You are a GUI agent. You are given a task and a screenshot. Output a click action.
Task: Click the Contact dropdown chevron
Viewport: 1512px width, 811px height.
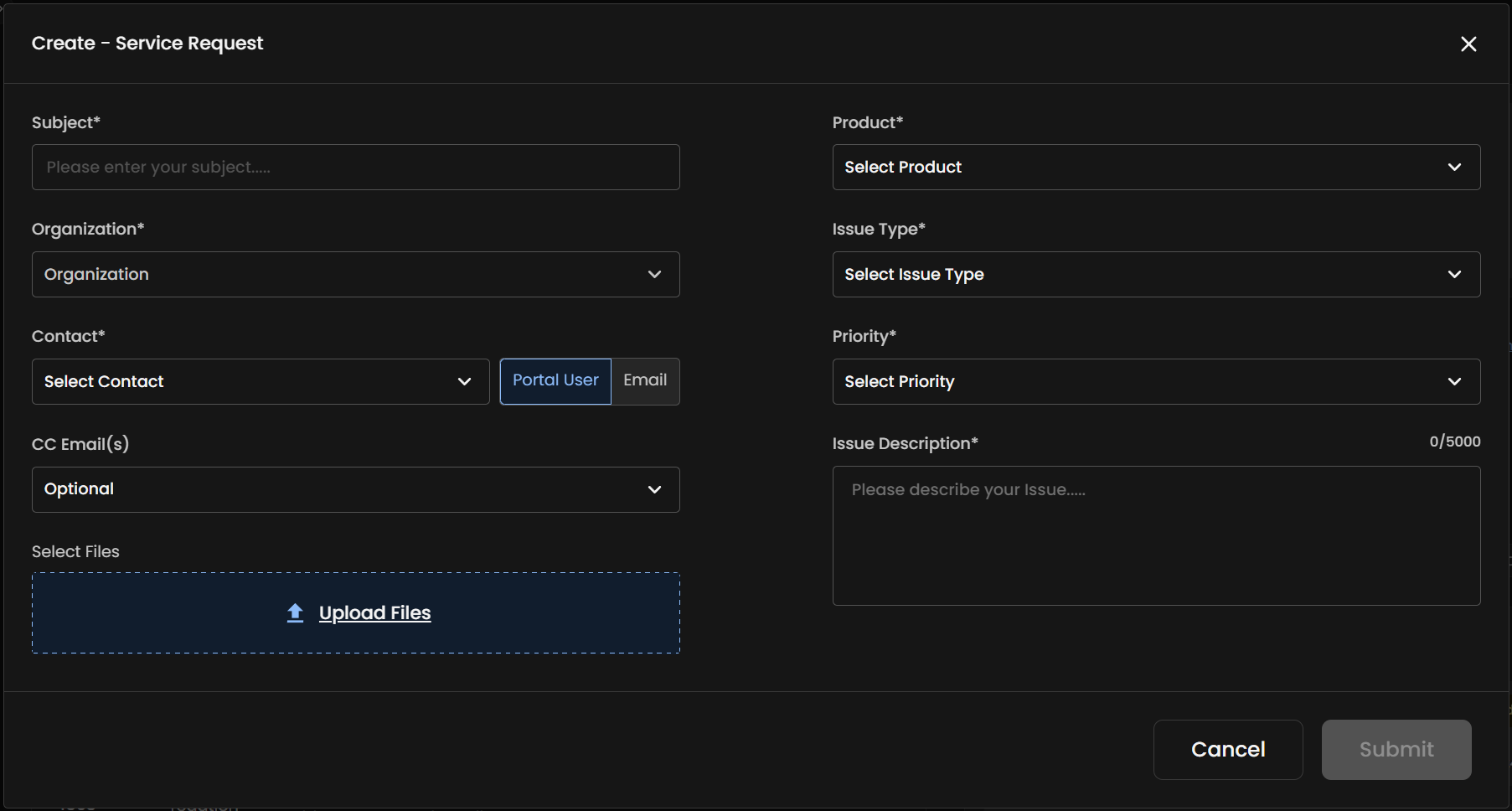464,381
